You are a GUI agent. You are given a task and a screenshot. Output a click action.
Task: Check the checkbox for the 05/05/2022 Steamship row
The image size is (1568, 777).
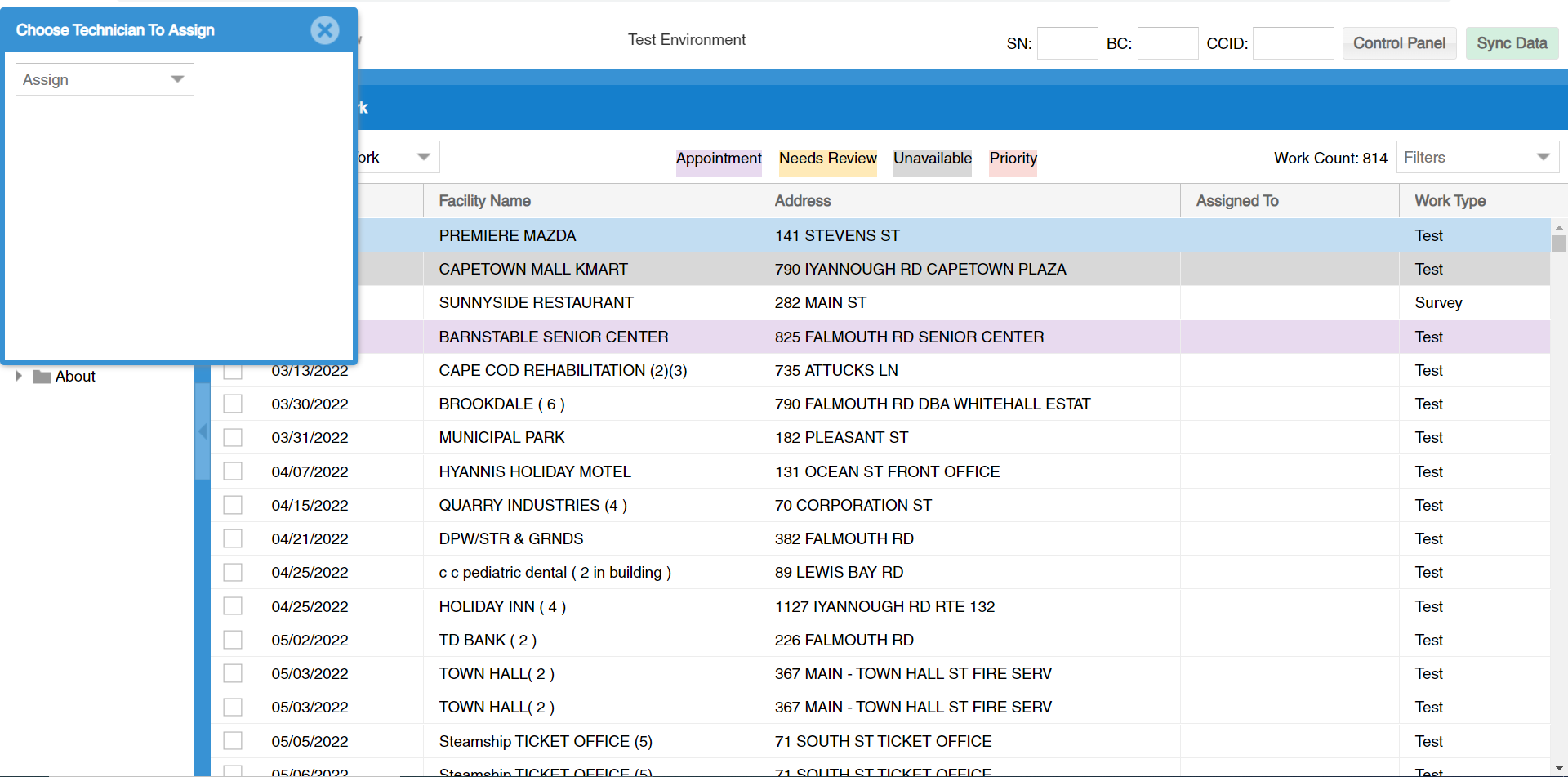[x=233, y=740]
